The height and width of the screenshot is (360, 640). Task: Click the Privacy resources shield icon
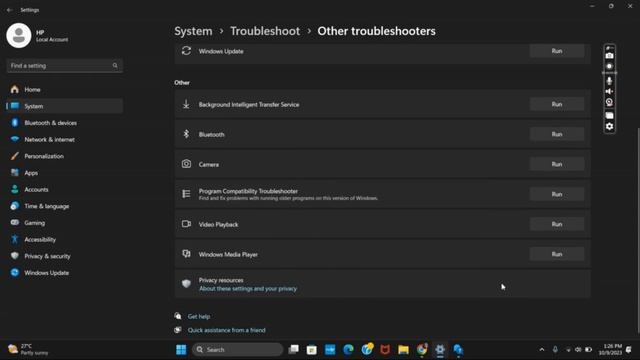[186, 283]
